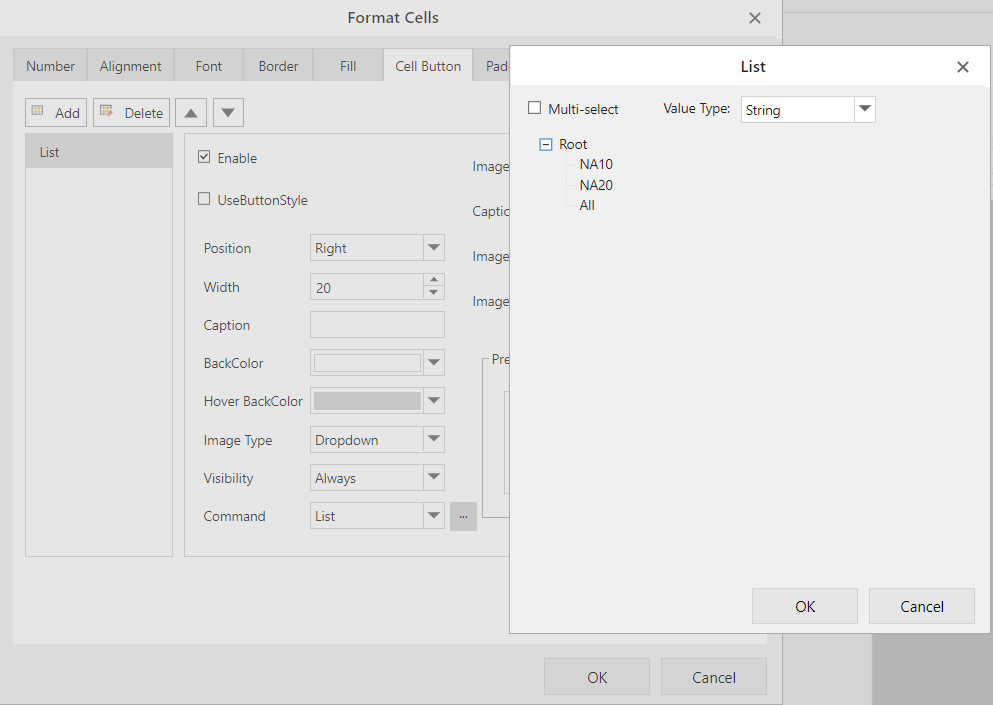Click OK in the List dialog

coord(804,606)
